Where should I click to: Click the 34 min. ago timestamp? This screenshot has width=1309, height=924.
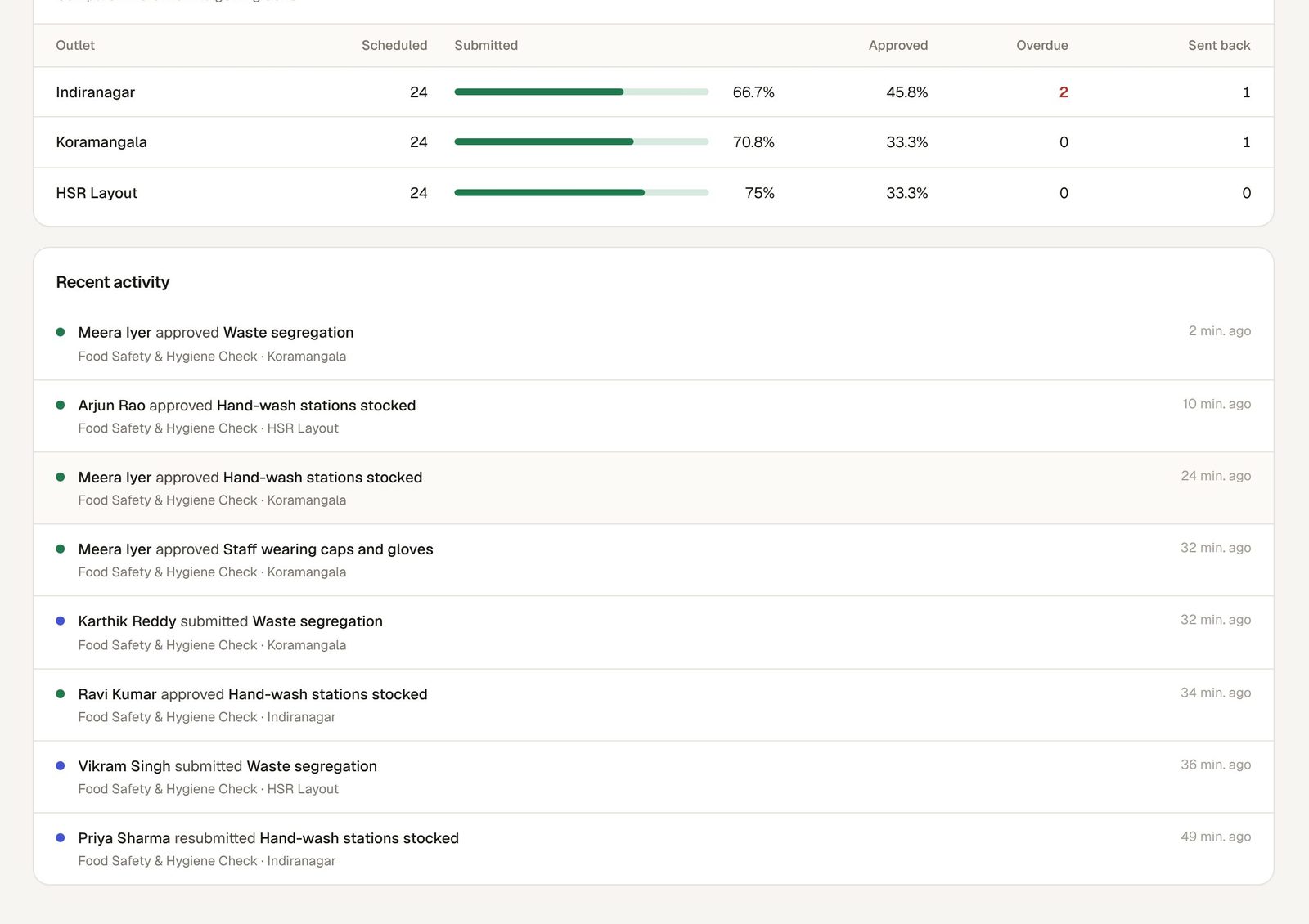point(1216,693)
